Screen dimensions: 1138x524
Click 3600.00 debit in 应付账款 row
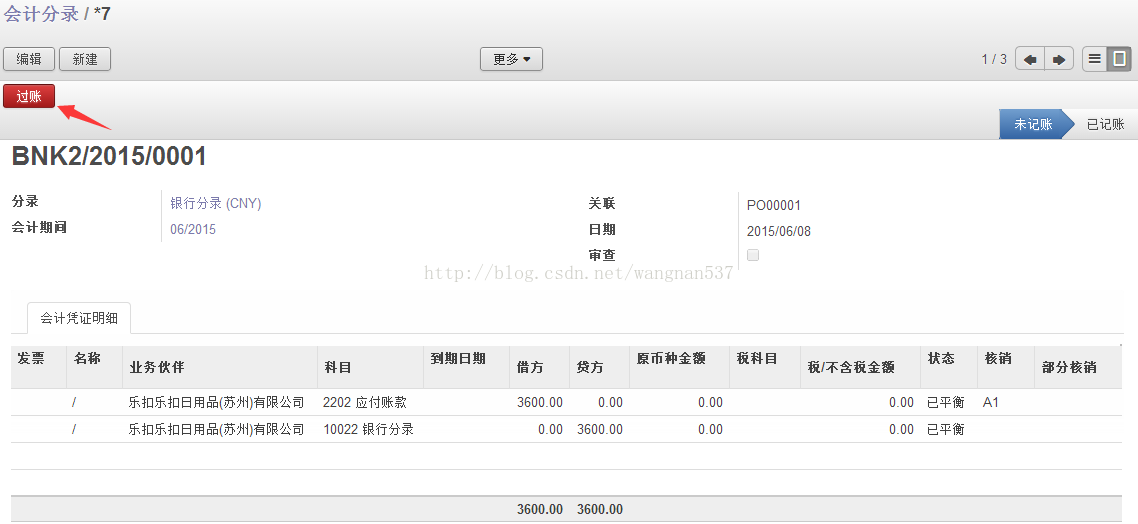click(540, 402)
